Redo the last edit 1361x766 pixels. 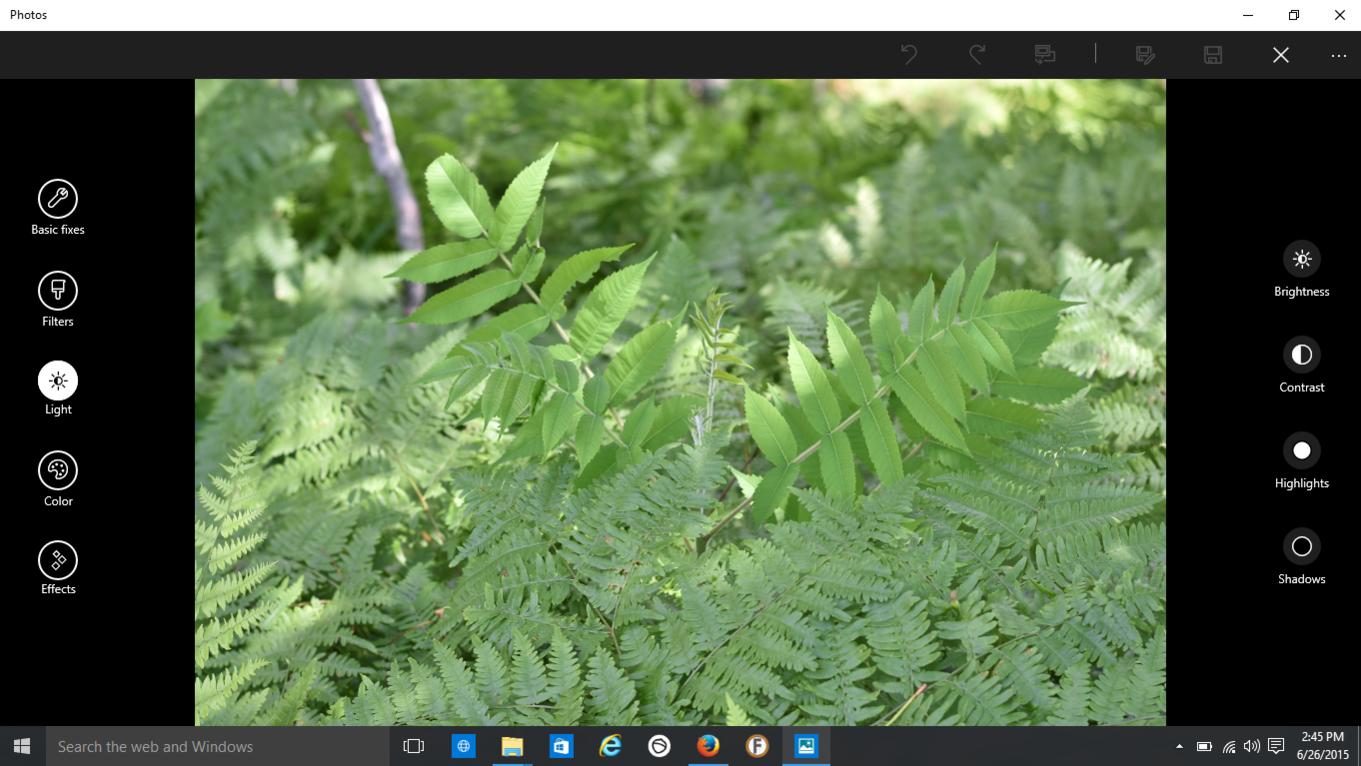point(977,54)
